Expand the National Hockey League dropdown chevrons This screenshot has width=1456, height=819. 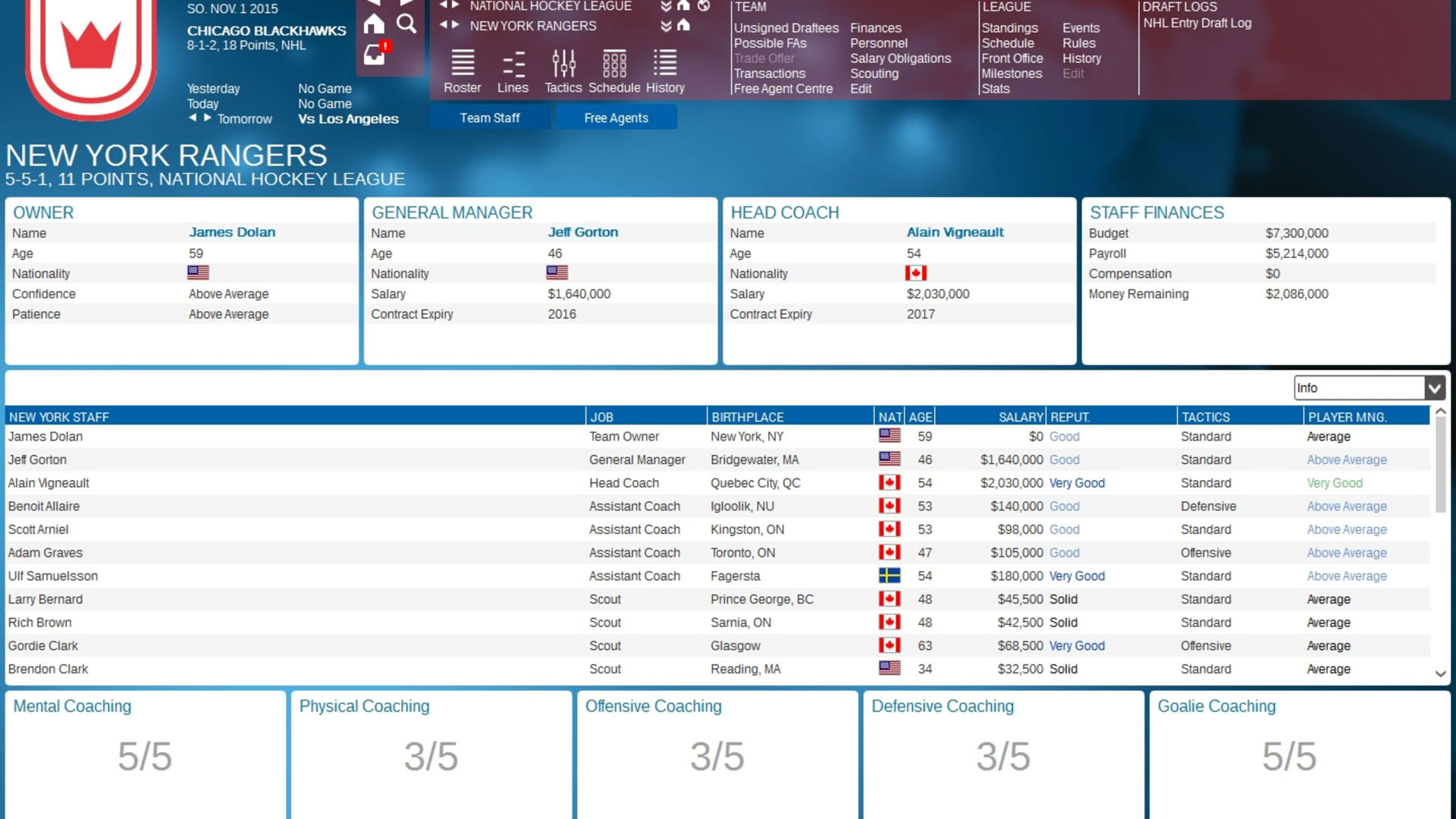(x=666, y=6)
